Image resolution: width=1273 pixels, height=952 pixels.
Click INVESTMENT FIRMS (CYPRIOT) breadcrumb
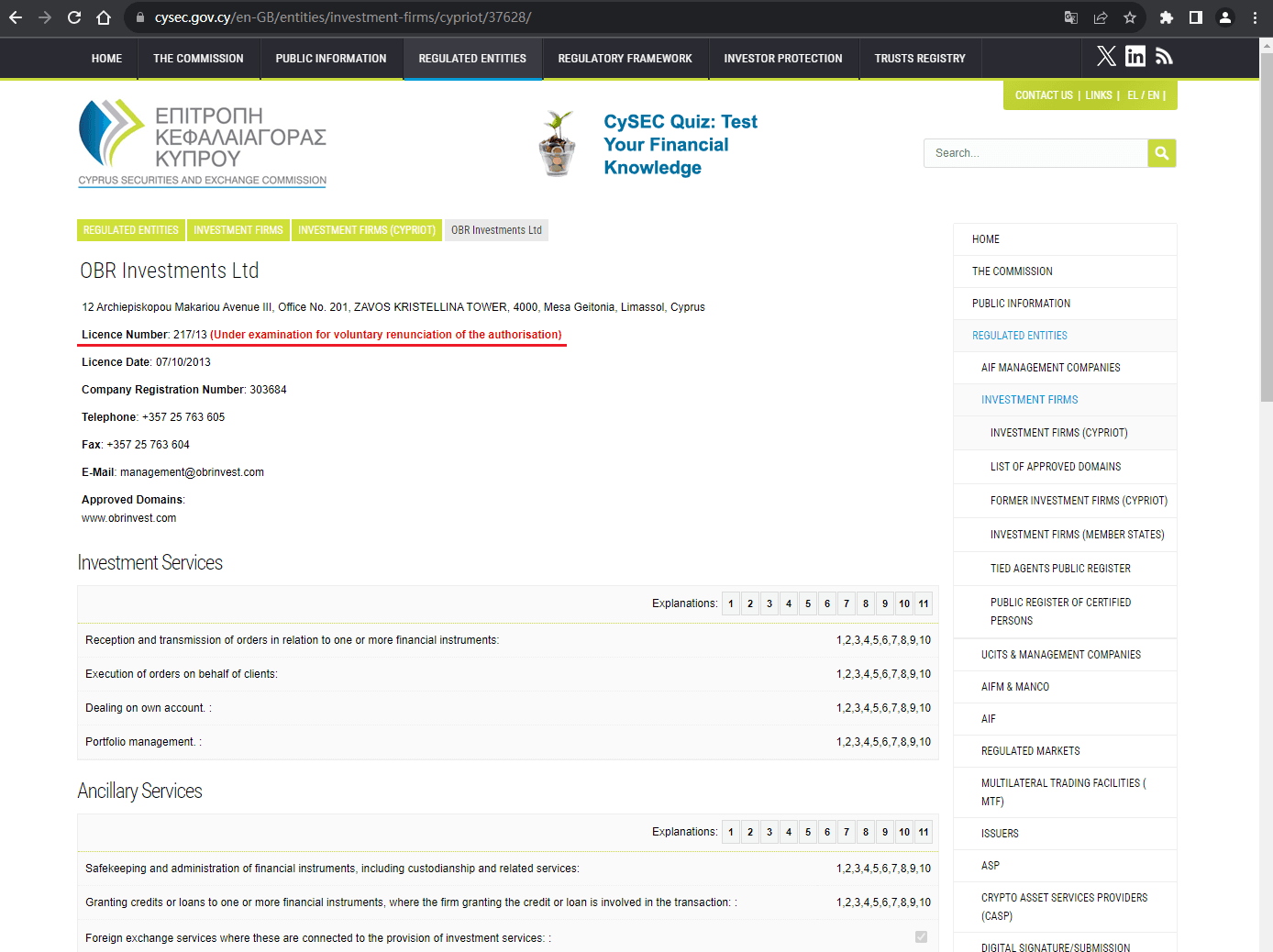tap(367, 230)
